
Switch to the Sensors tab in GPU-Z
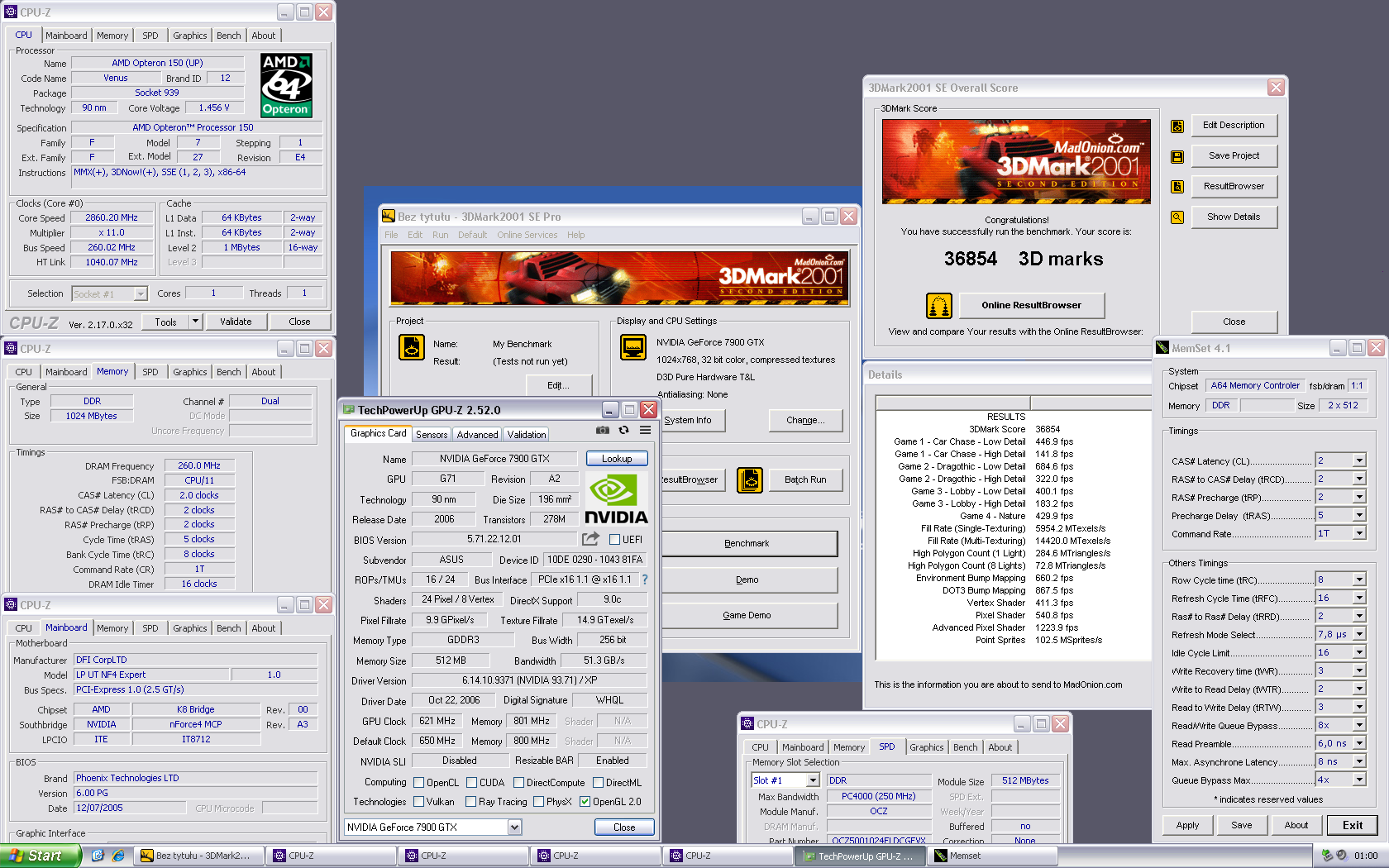(x=432, y=435)
